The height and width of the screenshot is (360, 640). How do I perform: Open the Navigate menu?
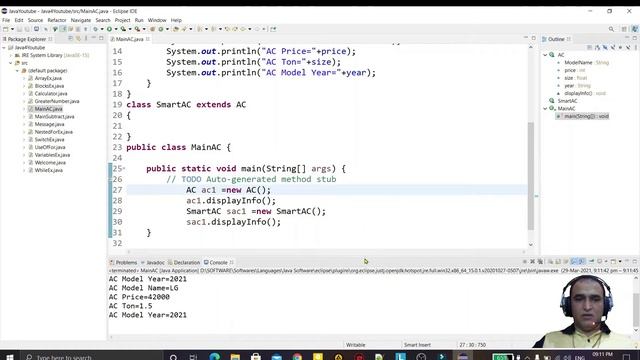(81, 20)
